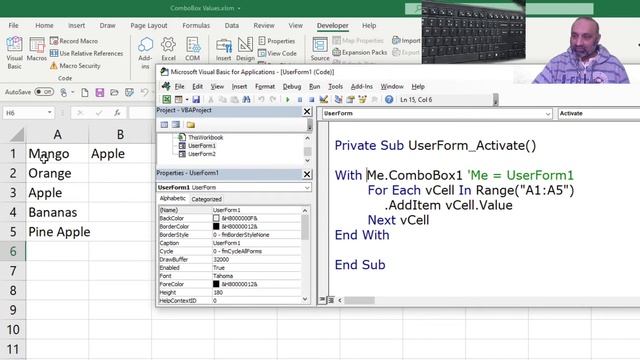This screenshot has height=360, width=640.
Task: Start Record Macro in the Code group
Action: coord(74,41)
